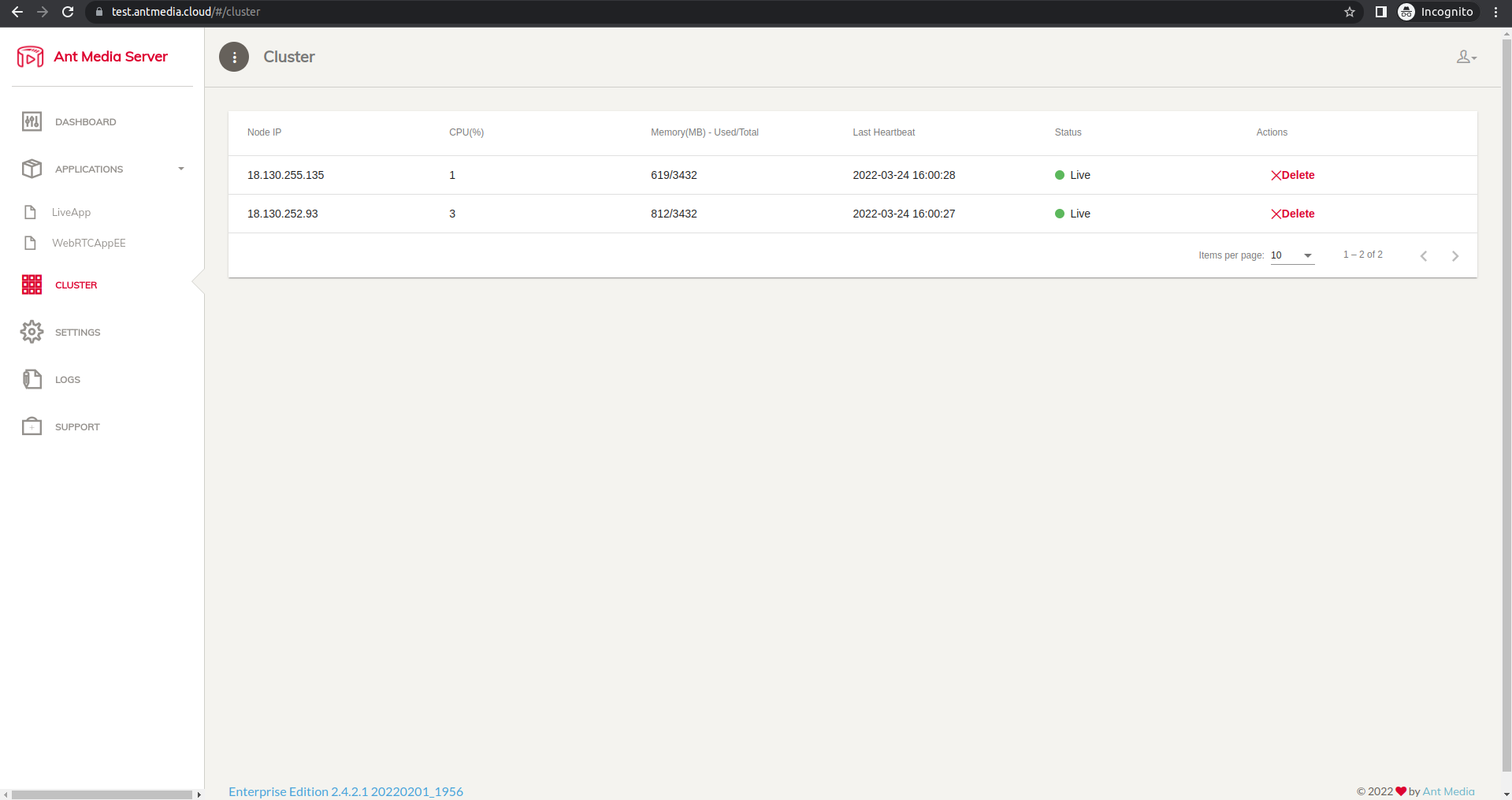Bookmark this page with star icon
Image resolution: width=1512 pixels, height=800 pixels.
click(x=1350, y=12)
